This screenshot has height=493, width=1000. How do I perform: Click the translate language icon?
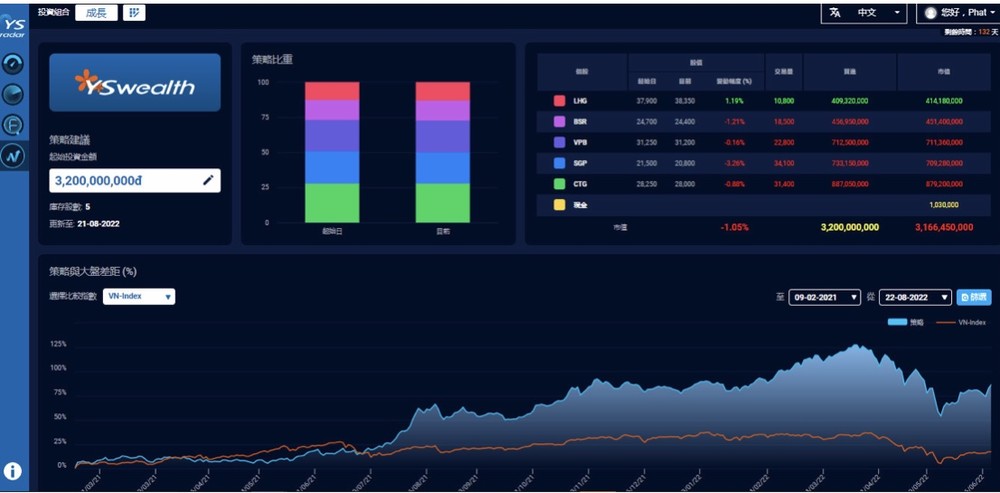point(834,12)
